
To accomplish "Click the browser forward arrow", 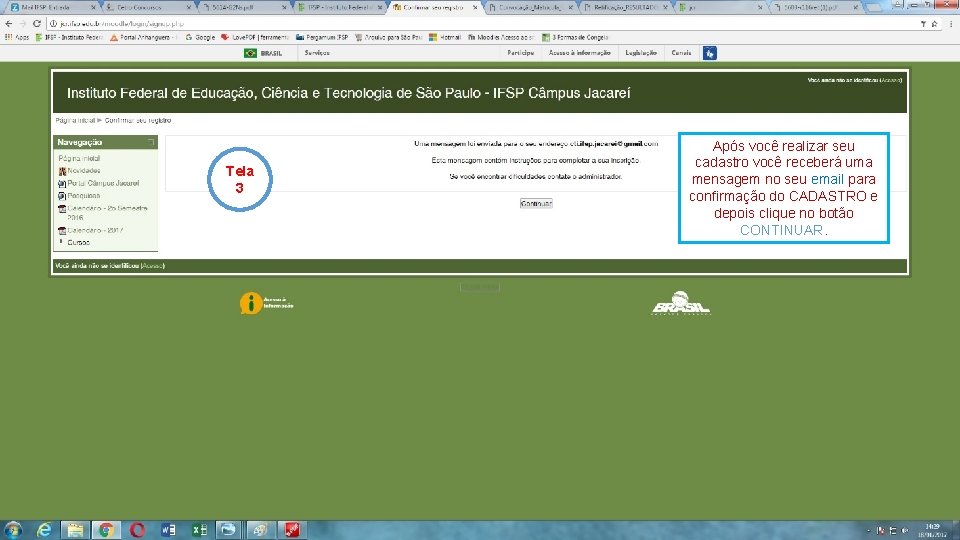I will coord(23,24).
